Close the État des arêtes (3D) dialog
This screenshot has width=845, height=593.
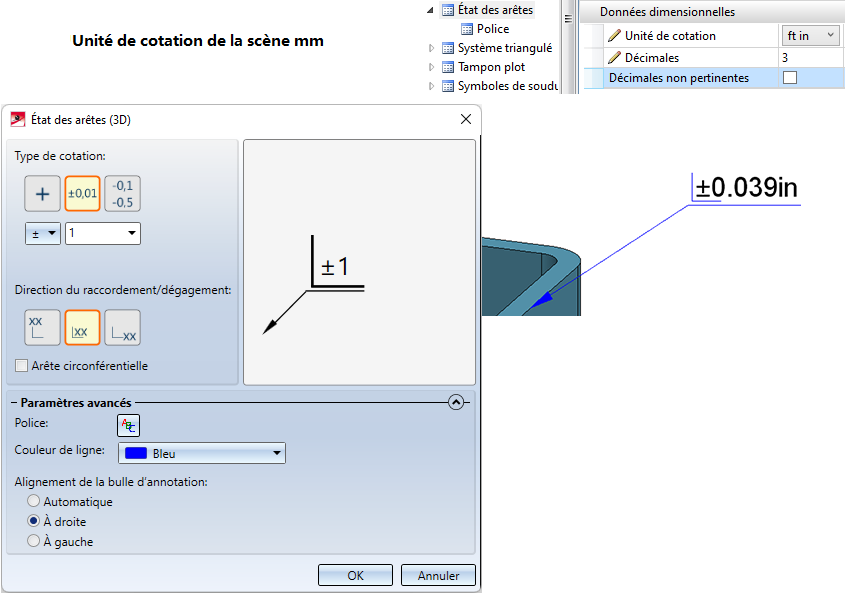(x=466, y=119)
